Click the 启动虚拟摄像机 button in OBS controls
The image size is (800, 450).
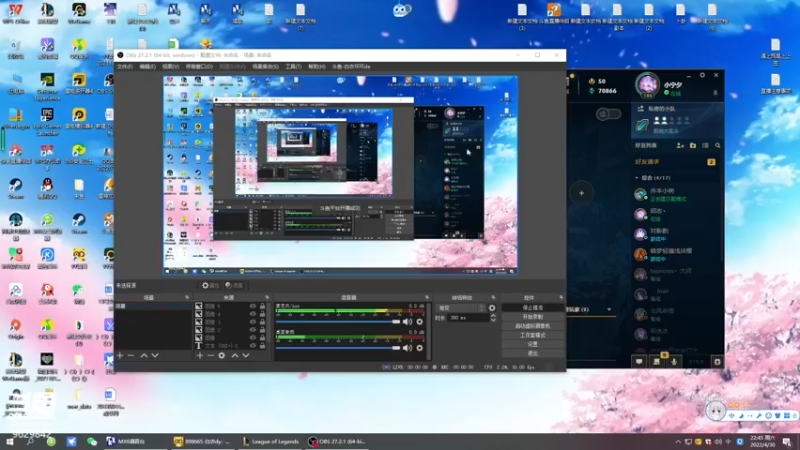pos(533,326)
